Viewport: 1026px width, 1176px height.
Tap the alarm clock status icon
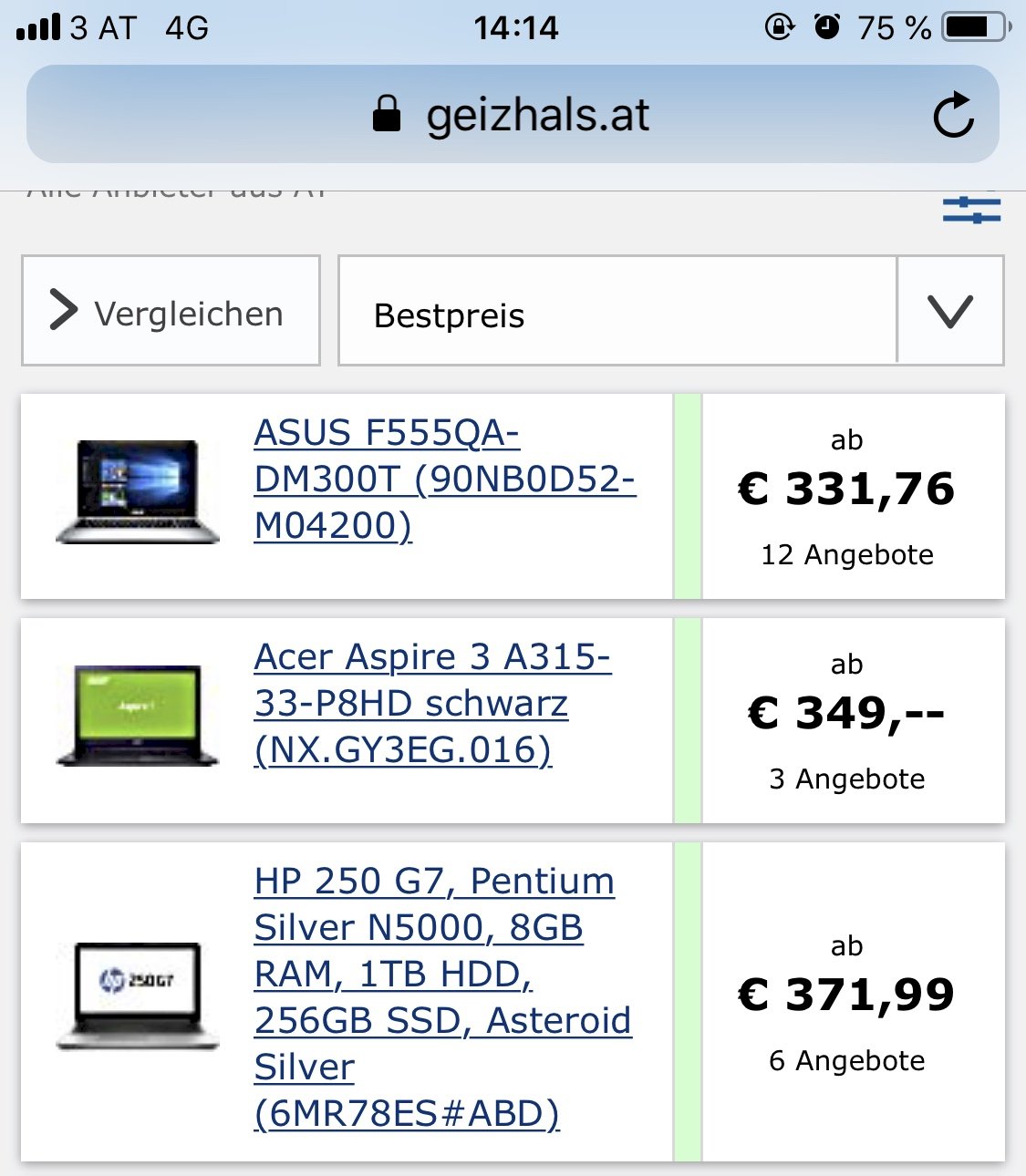826,27
